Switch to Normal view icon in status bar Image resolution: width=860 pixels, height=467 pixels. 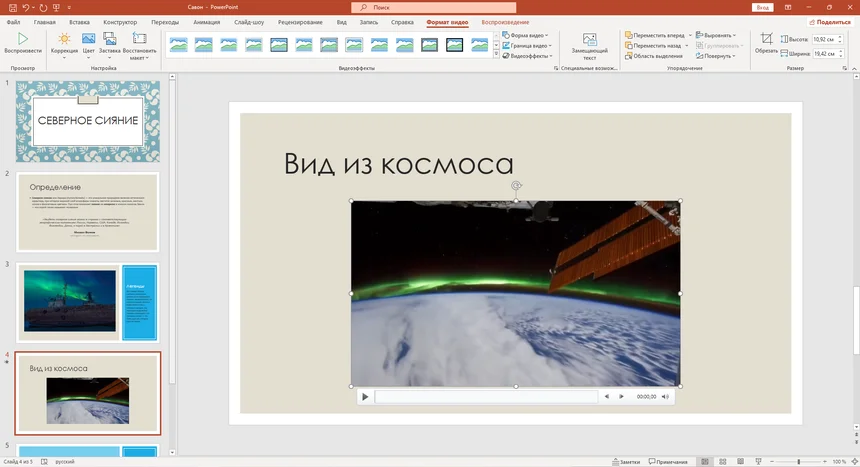point(705,462)
